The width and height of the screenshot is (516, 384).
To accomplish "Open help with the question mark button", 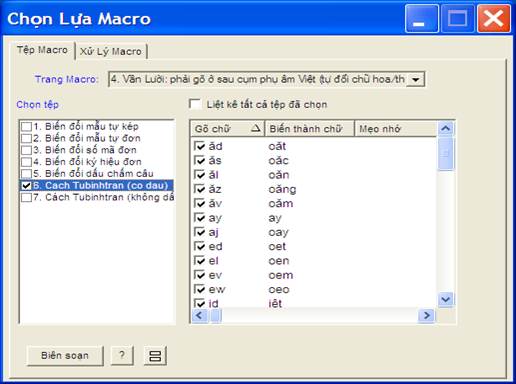I will tap(122, 356).
